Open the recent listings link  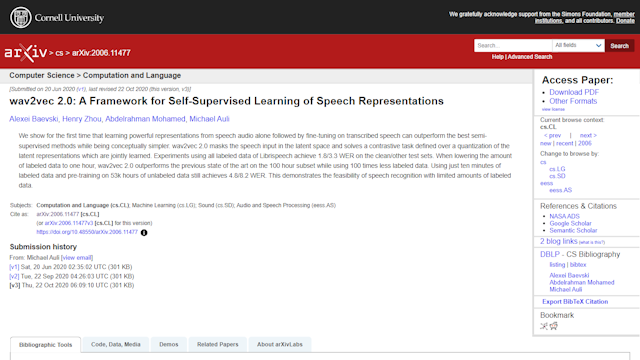pos(564,143)
